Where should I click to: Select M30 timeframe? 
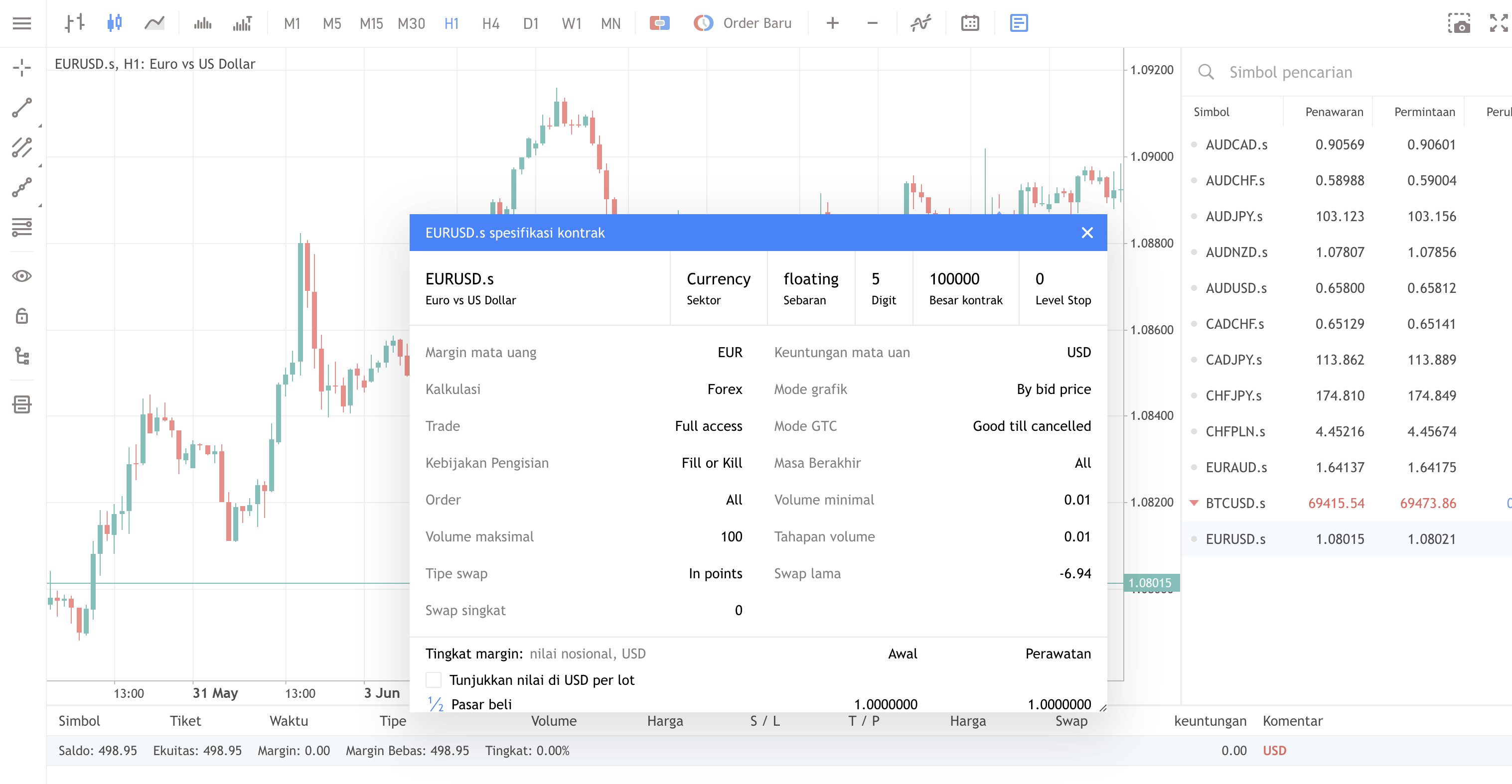[x=411, y=23]
